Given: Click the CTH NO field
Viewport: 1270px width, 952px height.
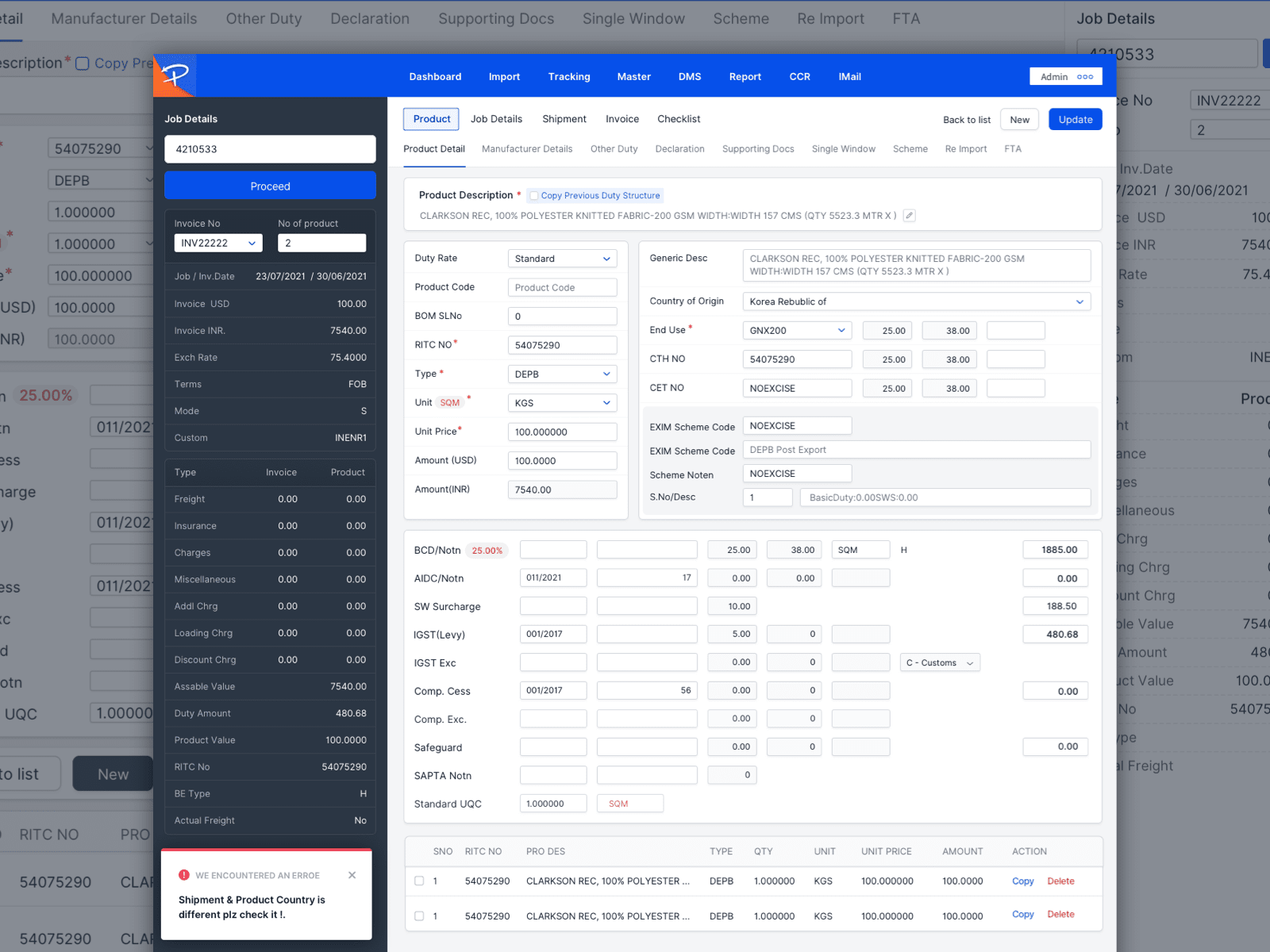Looking at the screenshot, I should click(797, 359).
